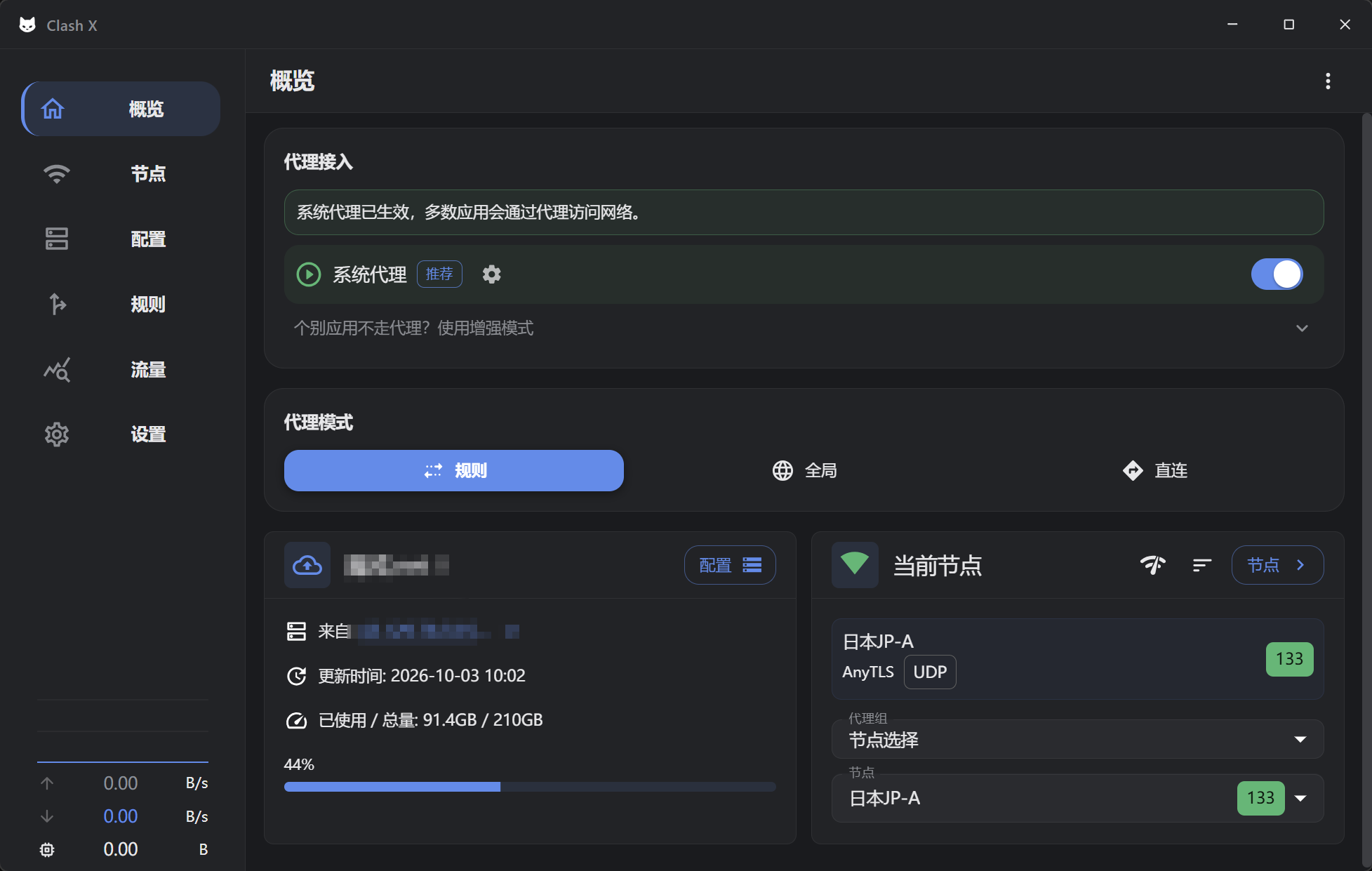Click the vertical scrollbar on right

click(1366, 491)
